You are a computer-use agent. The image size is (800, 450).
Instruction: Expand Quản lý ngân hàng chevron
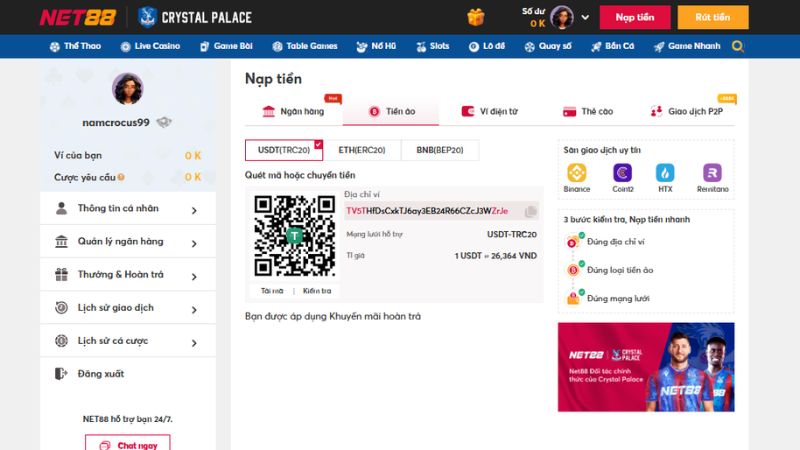pyautogui.click(x=194, y=243)
